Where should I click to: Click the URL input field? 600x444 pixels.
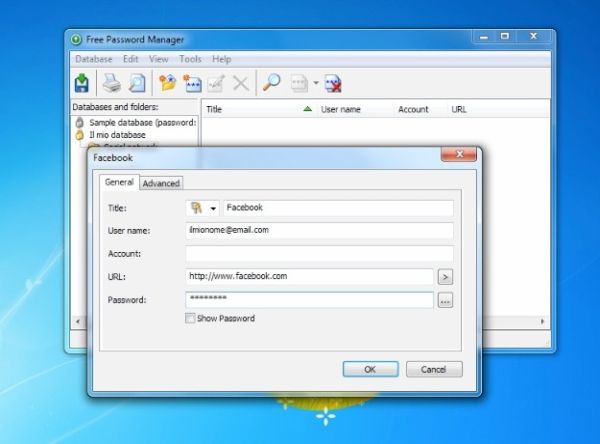tap(310, 277)
